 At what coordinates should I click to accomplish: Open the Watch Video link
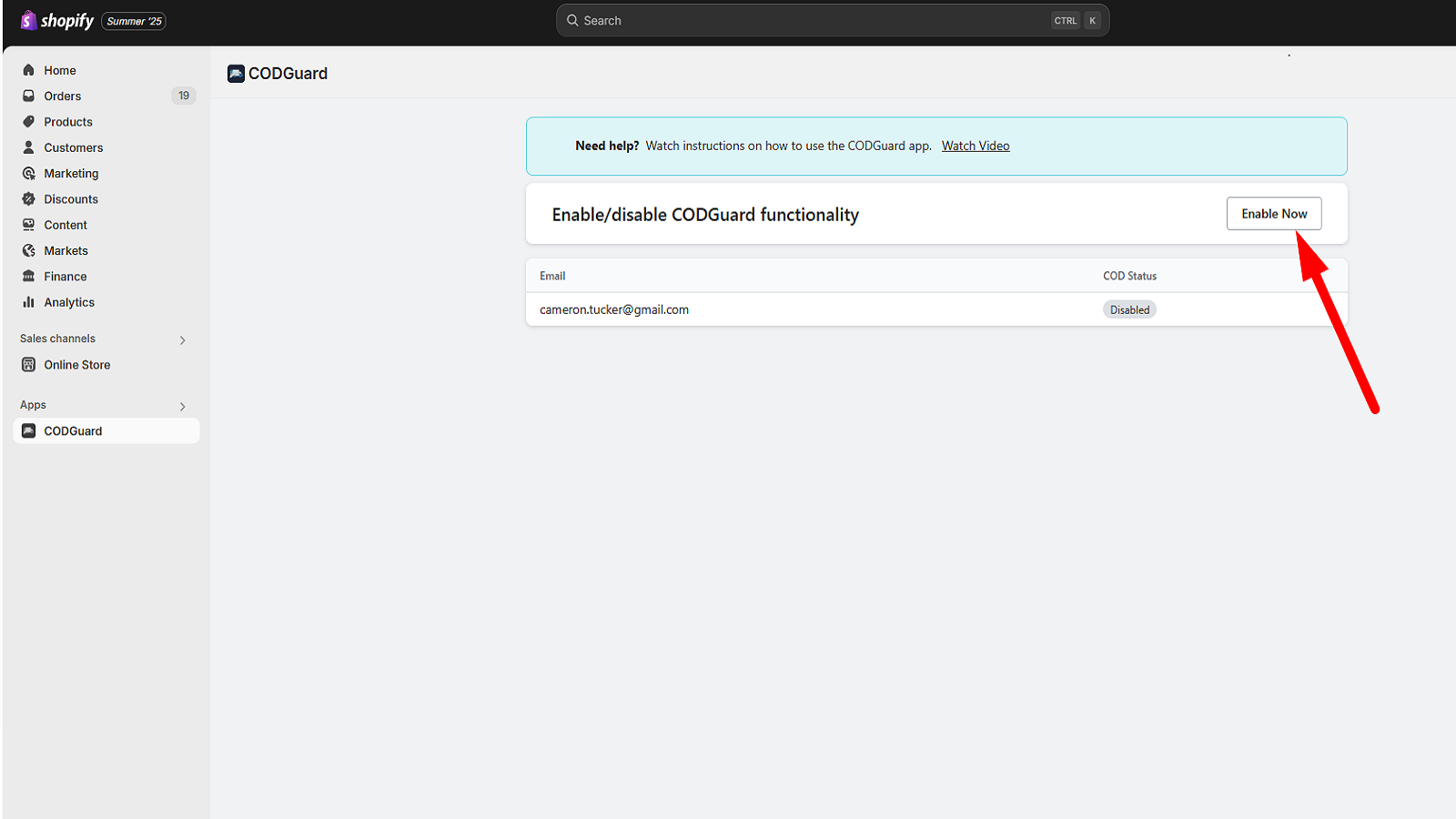(x=976, y=146)
